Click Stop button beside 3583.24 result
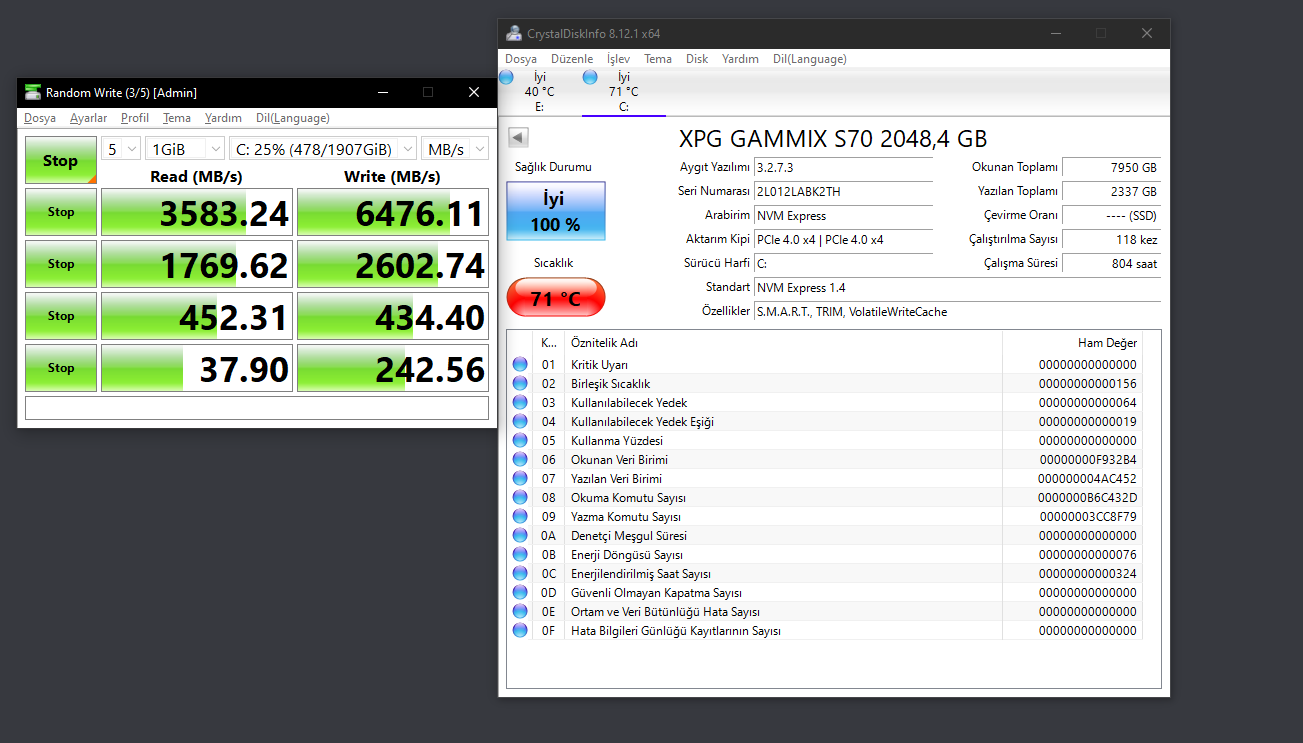1303x743 pixels. [61, 212]
